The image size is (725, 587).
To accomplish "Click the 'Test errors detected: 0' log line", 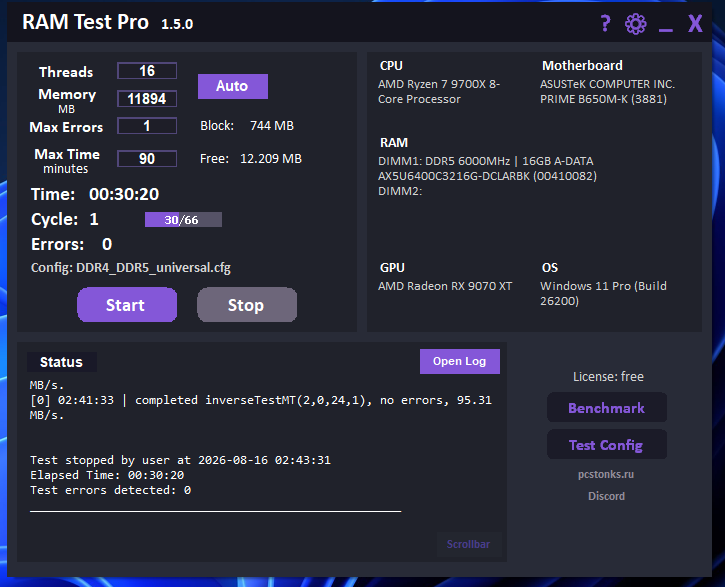I will point(111,490).
